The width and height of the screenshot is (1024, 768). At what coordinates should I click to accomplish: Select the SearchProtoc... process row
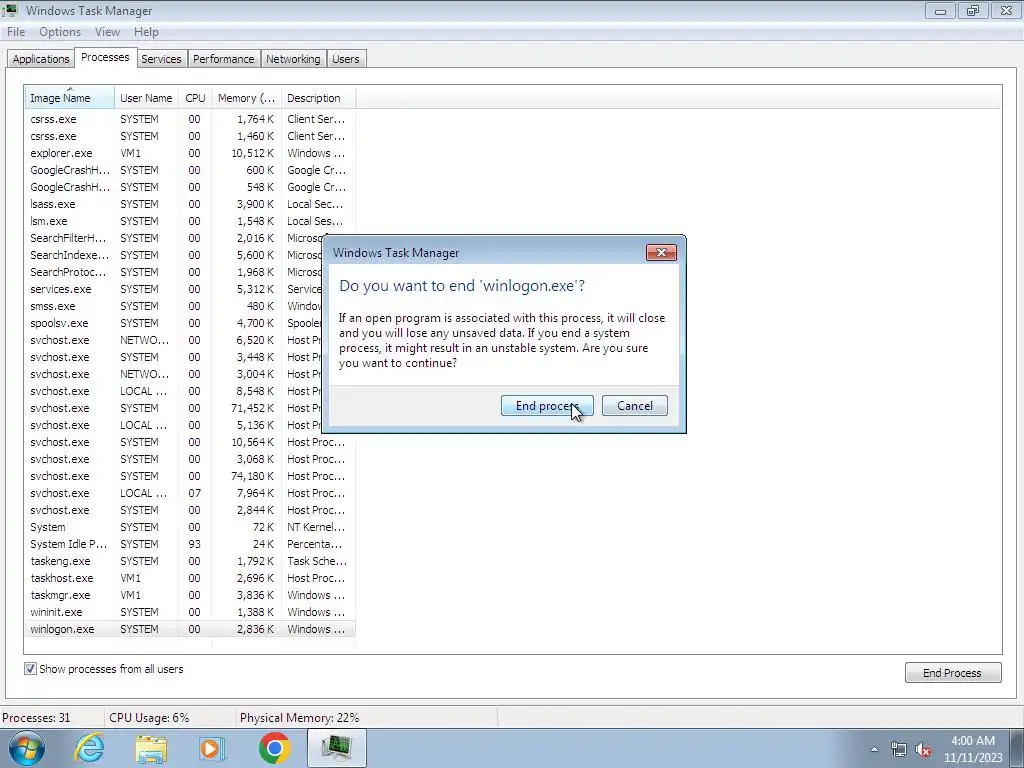pos(174,272)
